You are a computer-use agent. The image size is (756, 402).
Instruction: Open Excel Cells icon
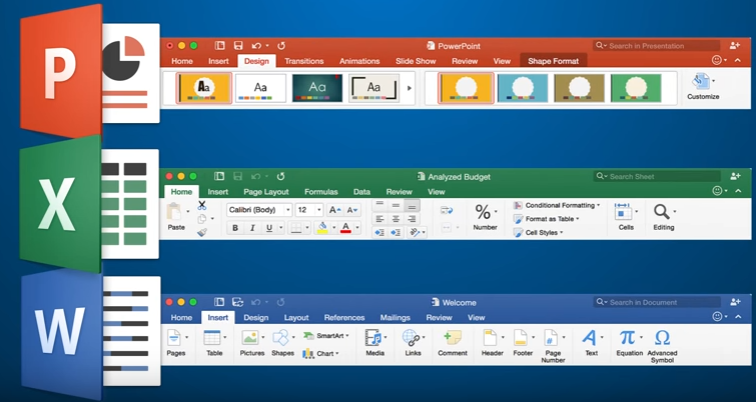(623, 212)
